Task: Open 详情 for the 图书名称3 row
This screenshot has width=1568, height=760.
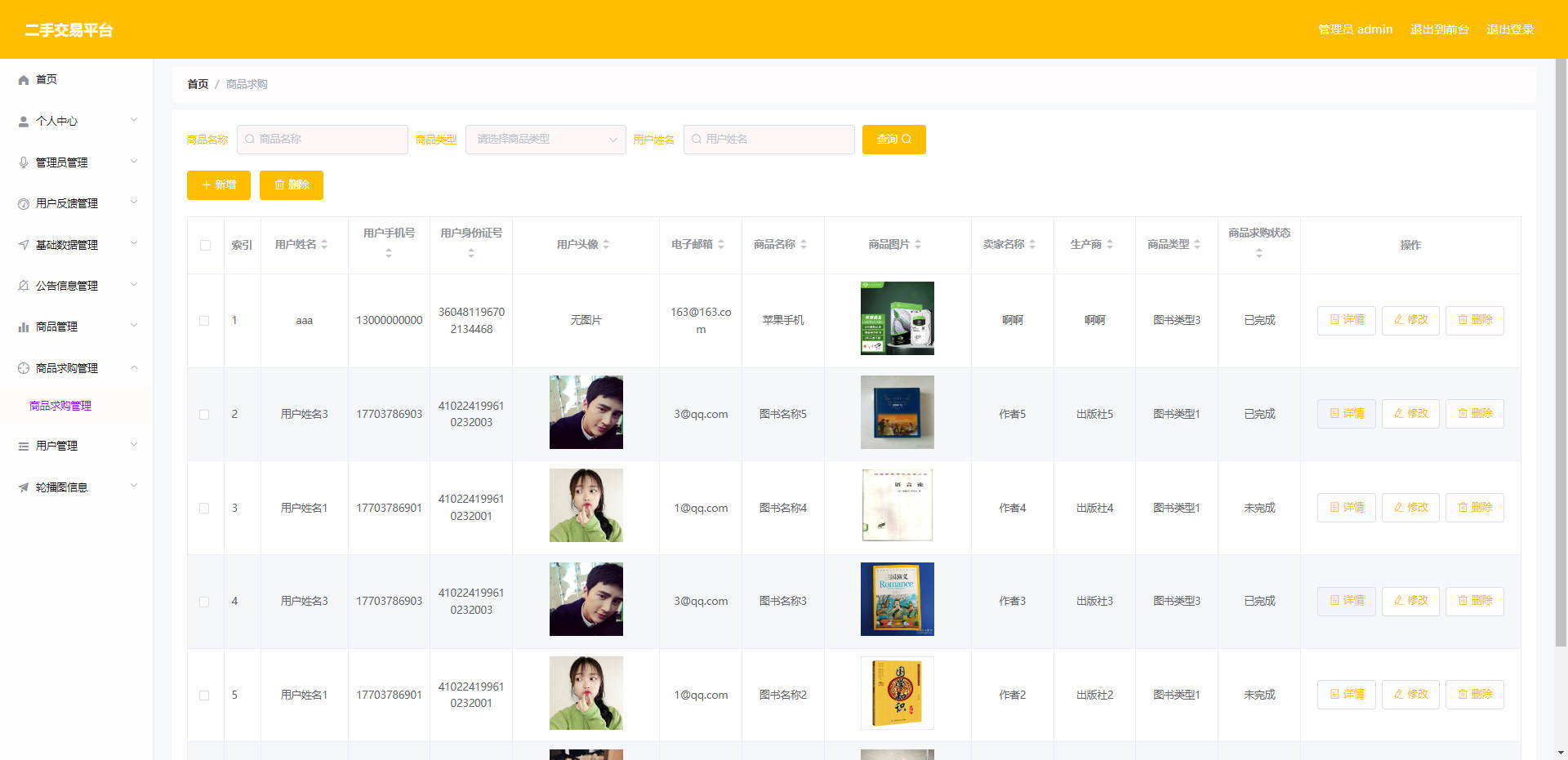Action: tap(1347, 601)
